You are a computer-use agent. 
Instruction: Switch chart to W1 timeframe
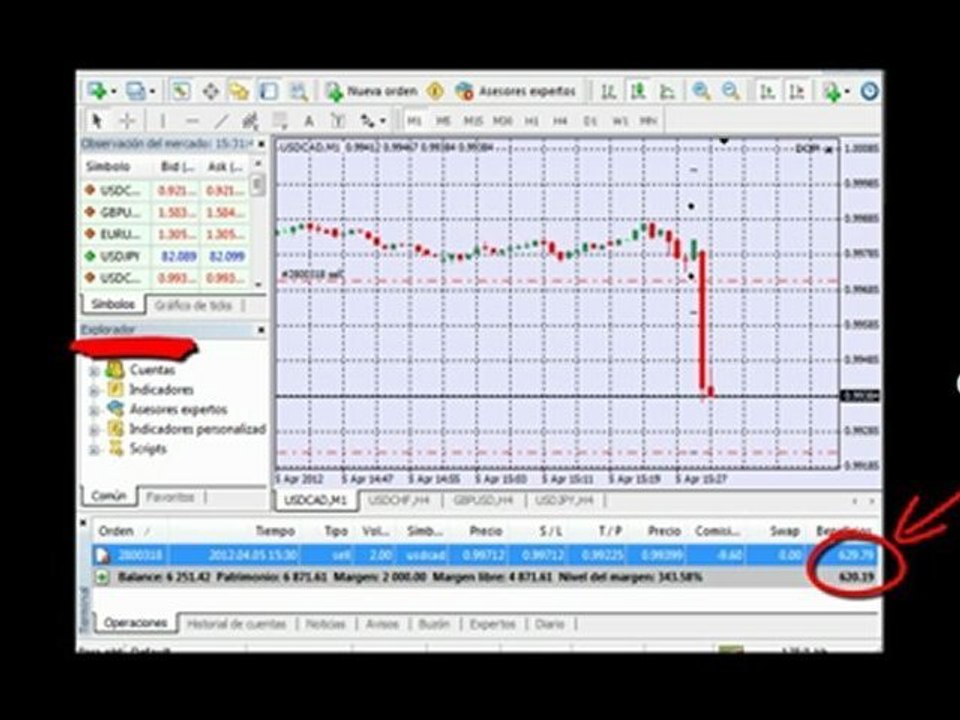tap(620, 121)
